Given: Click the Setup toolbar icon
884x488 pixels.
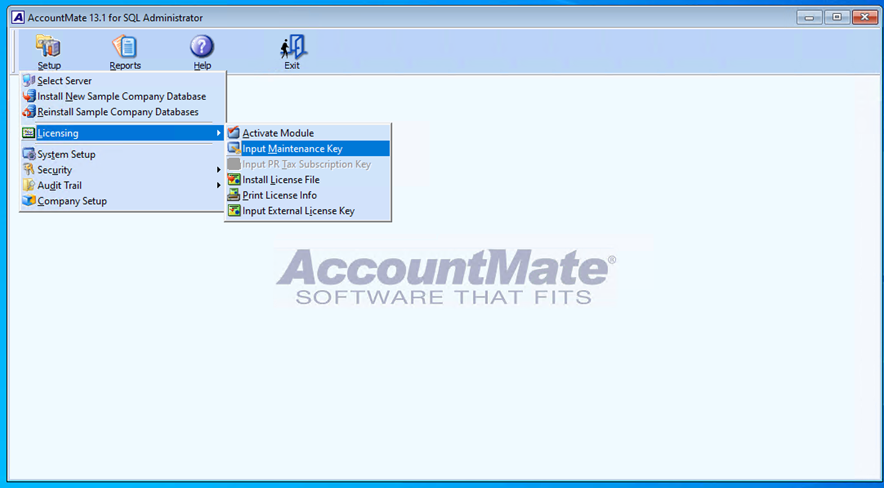Looking at the screenshot, I should tap(48, 47).
